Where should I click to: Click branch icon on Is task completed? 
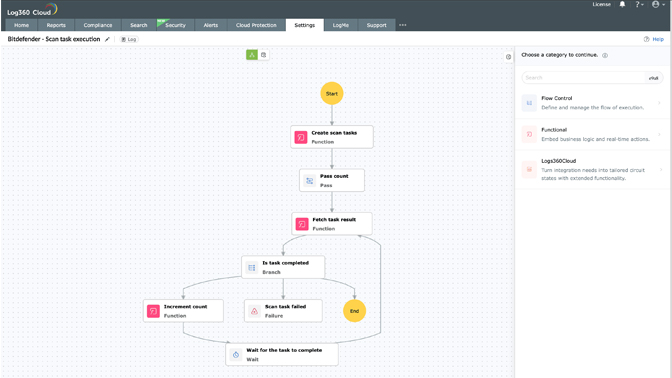click(x=252, y=267)
